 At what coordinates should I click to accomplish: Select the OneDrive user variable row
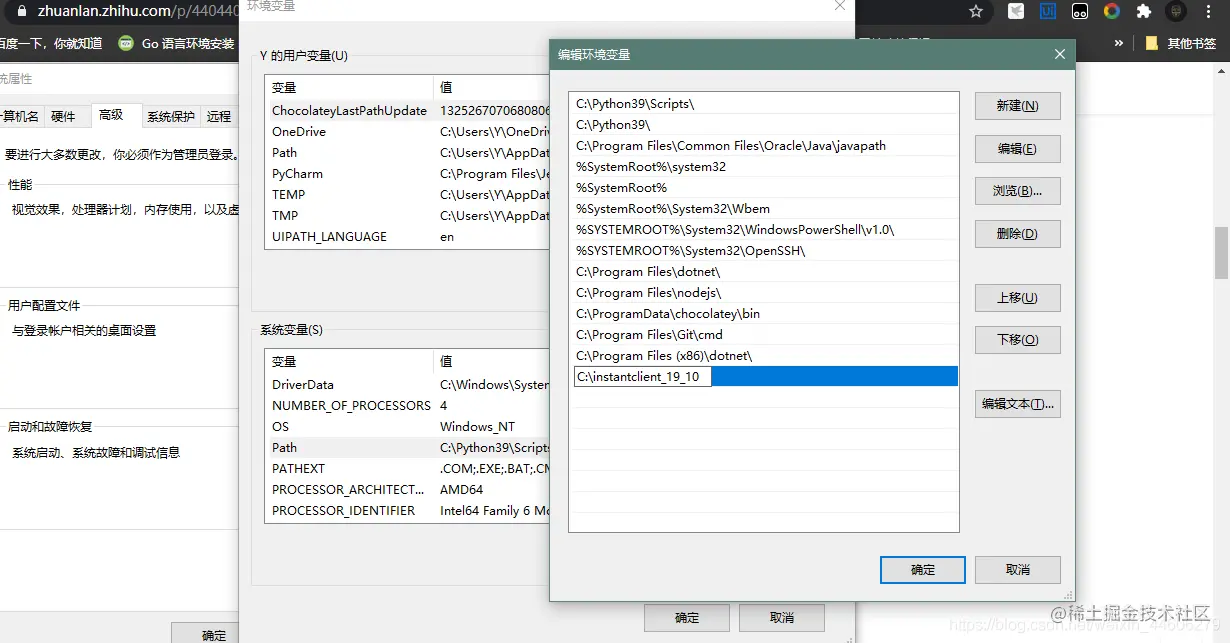click(x=408, y=132)
